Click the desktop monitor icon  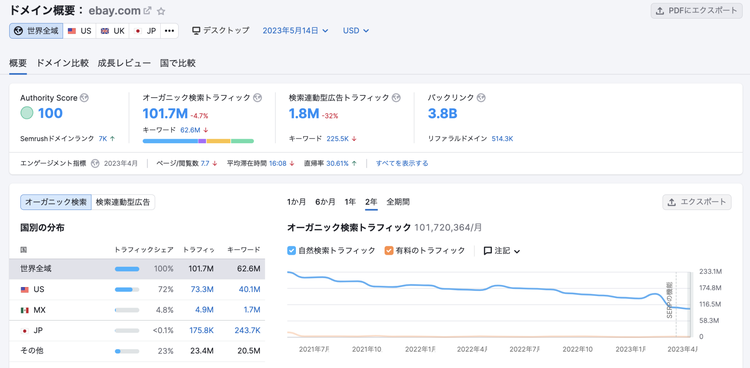196,31
